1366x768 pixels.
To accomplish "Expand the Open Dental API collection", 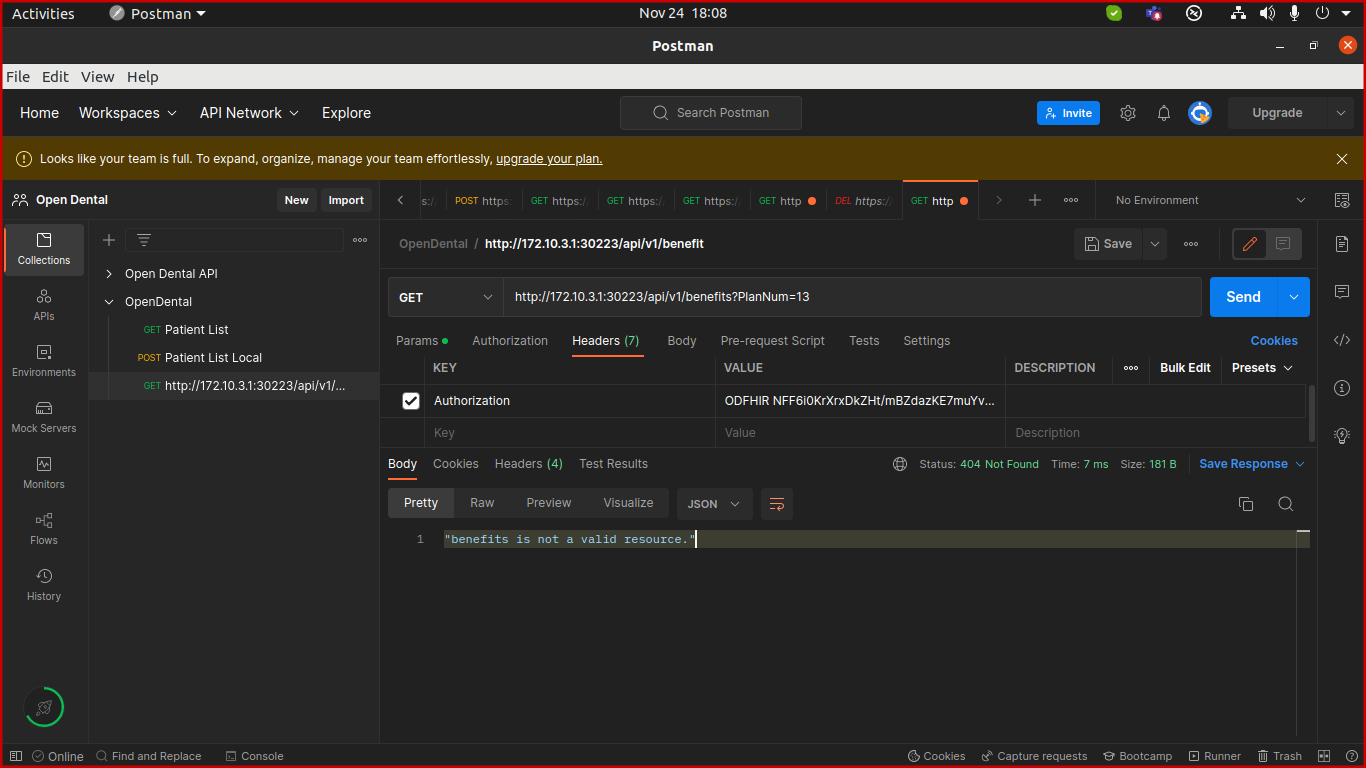I will 109,274.
